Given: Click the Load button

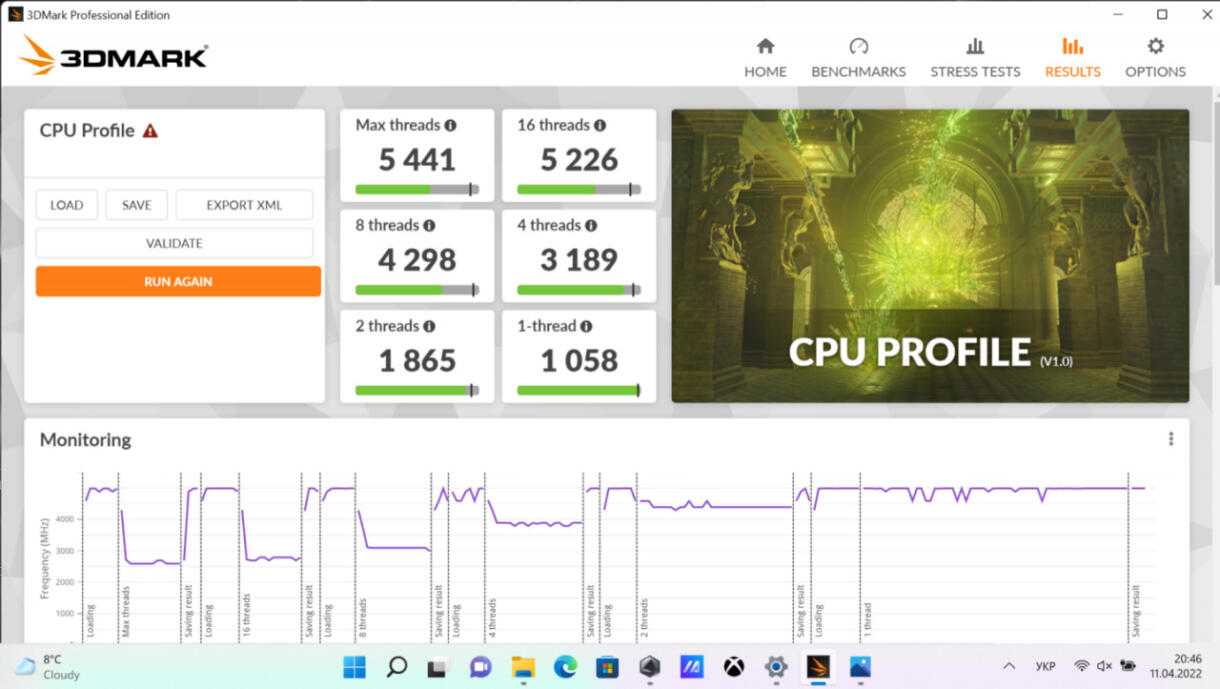Looking at the screenshot, I should (x=67, y=205).
